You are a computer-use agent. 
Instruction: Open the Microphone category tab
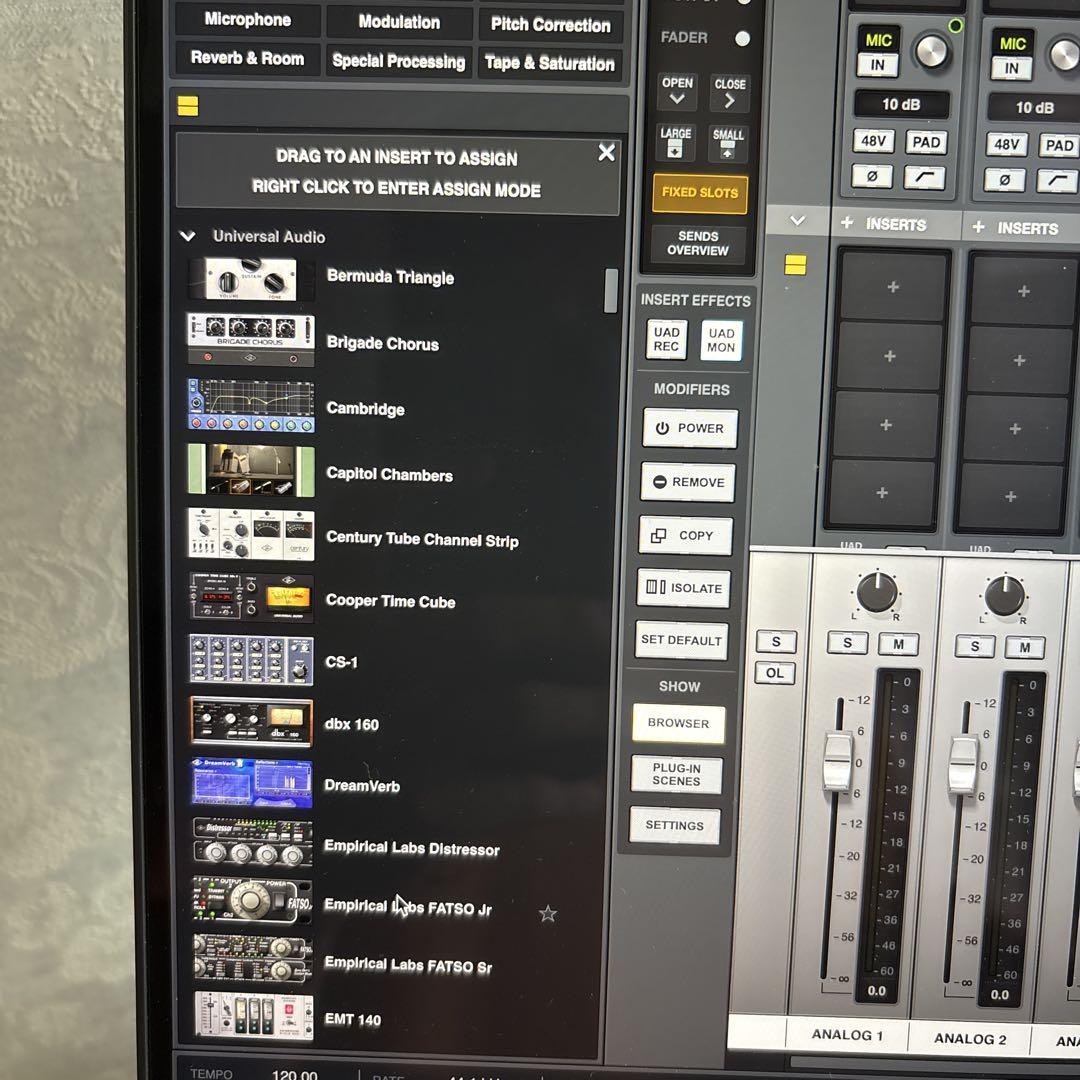coord(248,19)
